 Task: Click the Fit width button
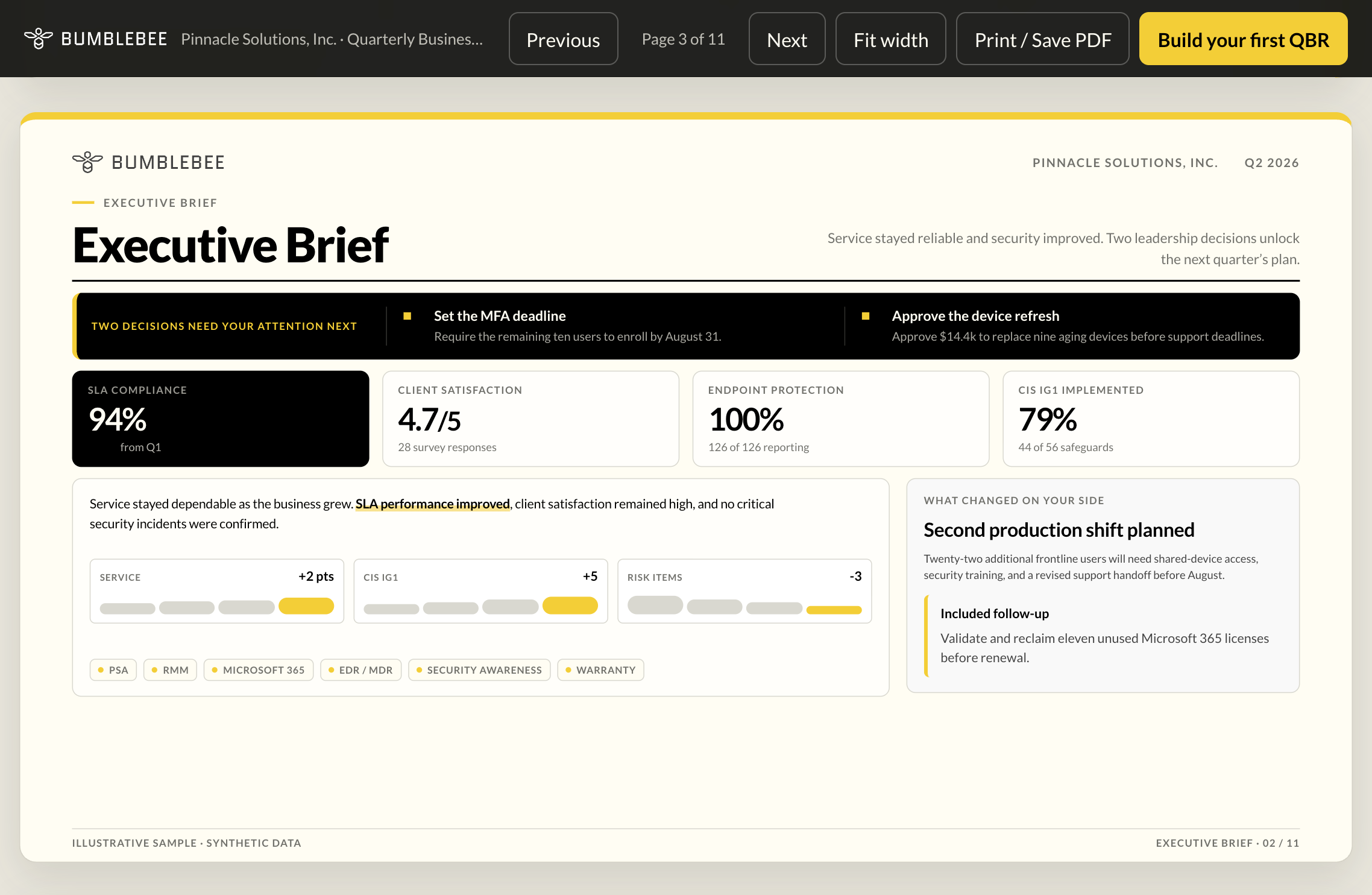coord(890,39)
